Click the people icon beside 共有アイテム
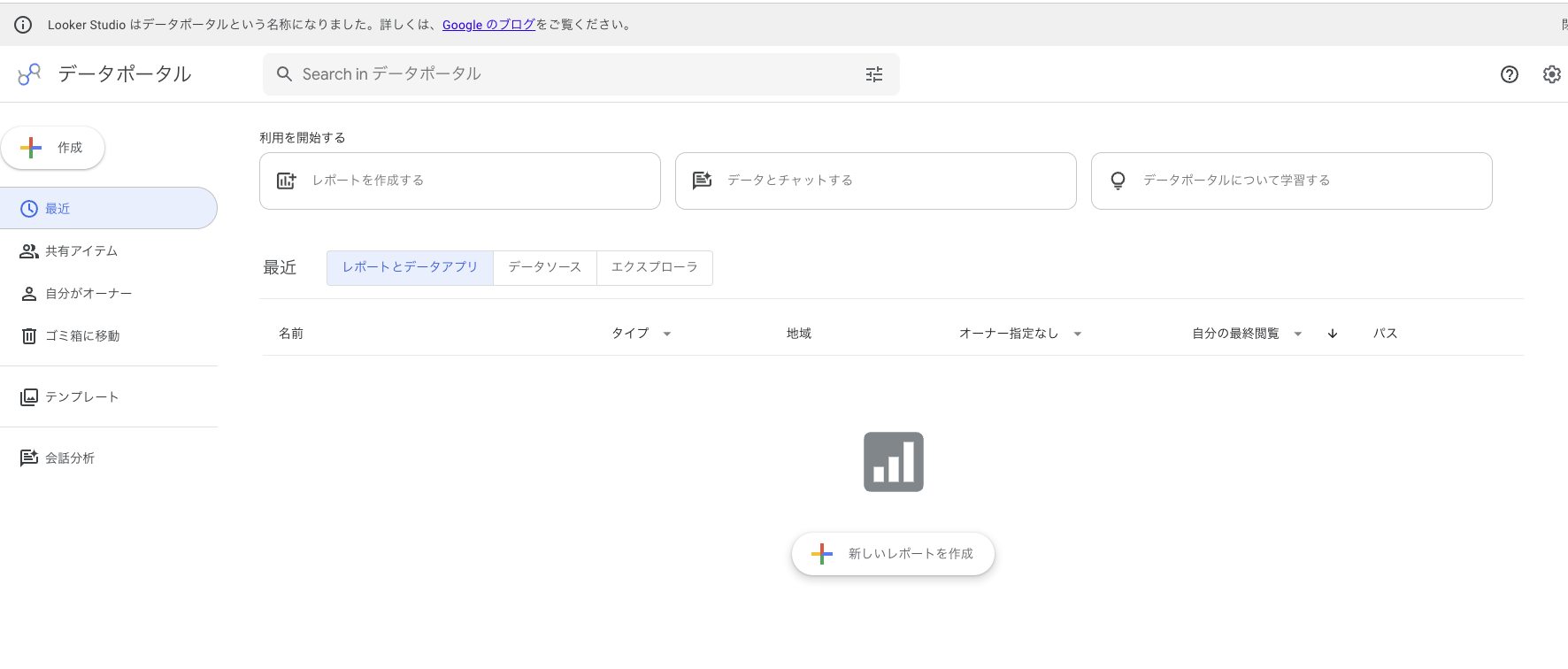Image resolution: width=1568 pixels, height=669 pixels. tap(29, 251)
